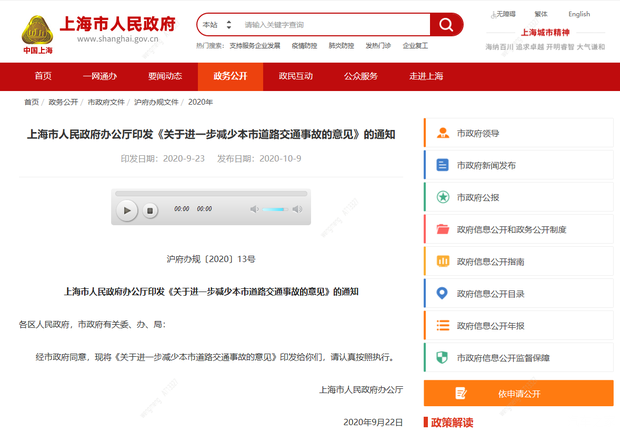
Task: Click the www.shanghai.gov.cn site address
Action: tap(117, 39)
